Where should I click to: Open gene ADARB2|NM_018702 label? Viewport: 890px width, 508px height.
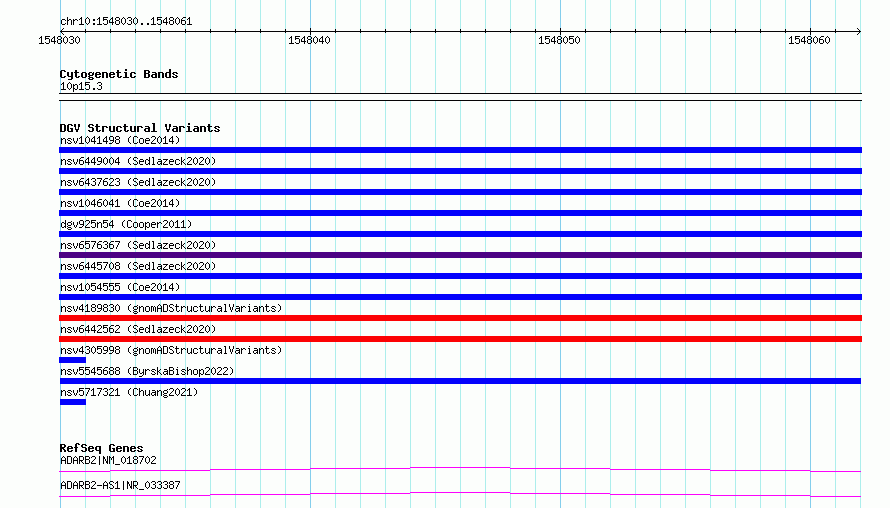[x=108, y=460]
